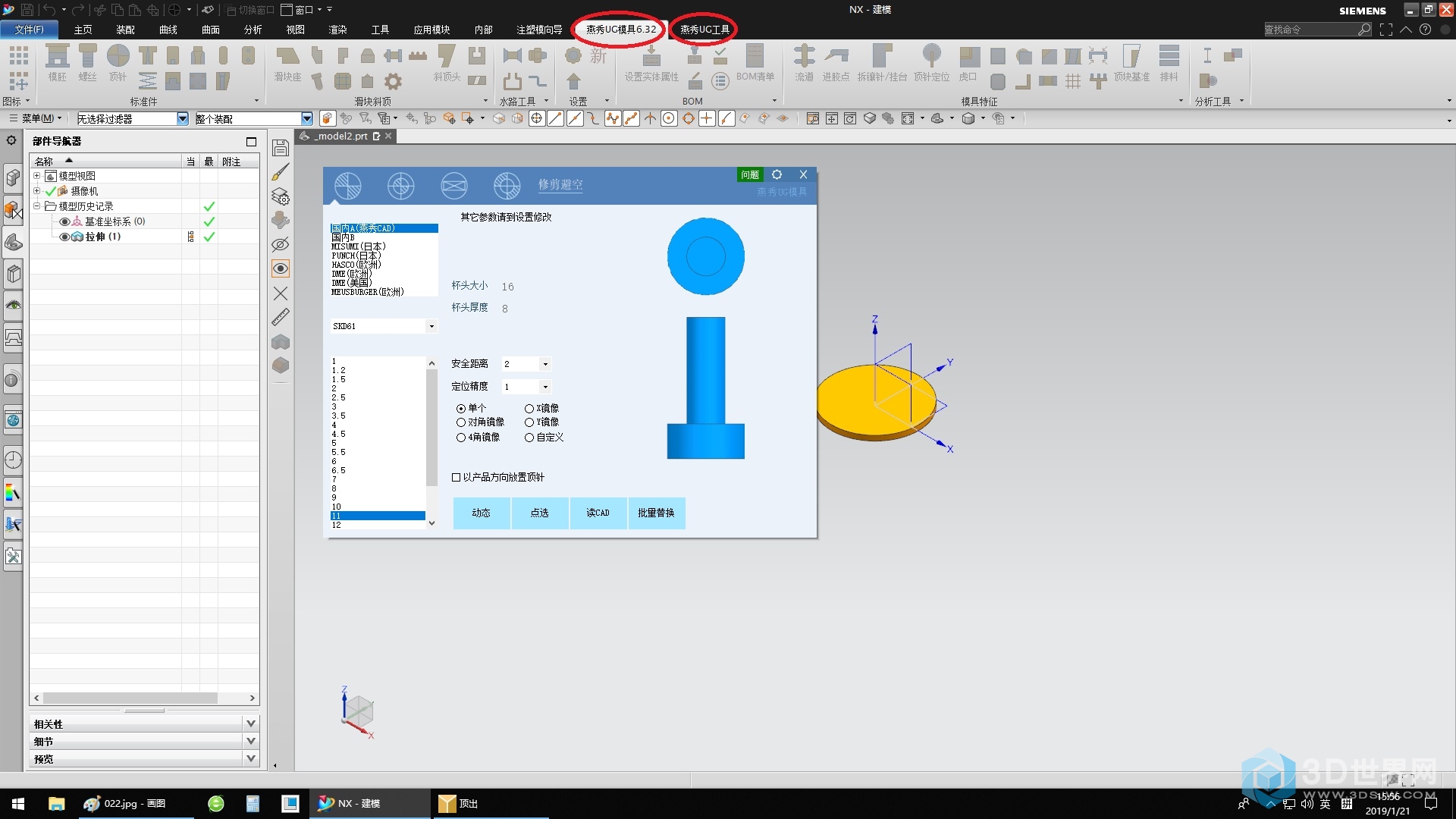Click the X delete icon in vertical toolbar
This screenshot has width=1456, height=819.
tap(281, 293)
